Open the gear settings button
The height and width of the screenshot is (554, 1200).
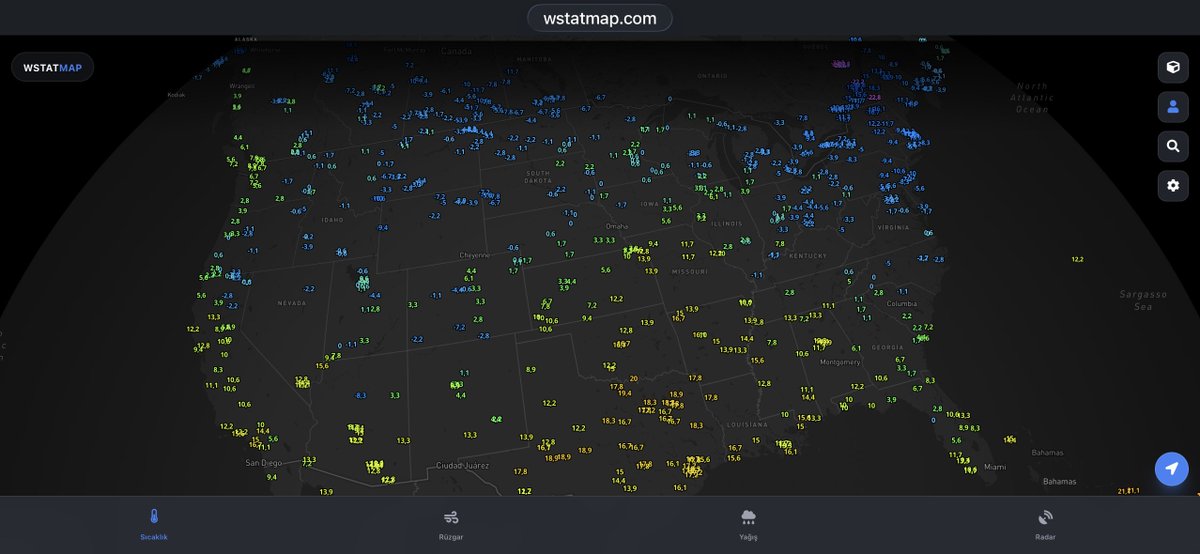point(1173,185)
